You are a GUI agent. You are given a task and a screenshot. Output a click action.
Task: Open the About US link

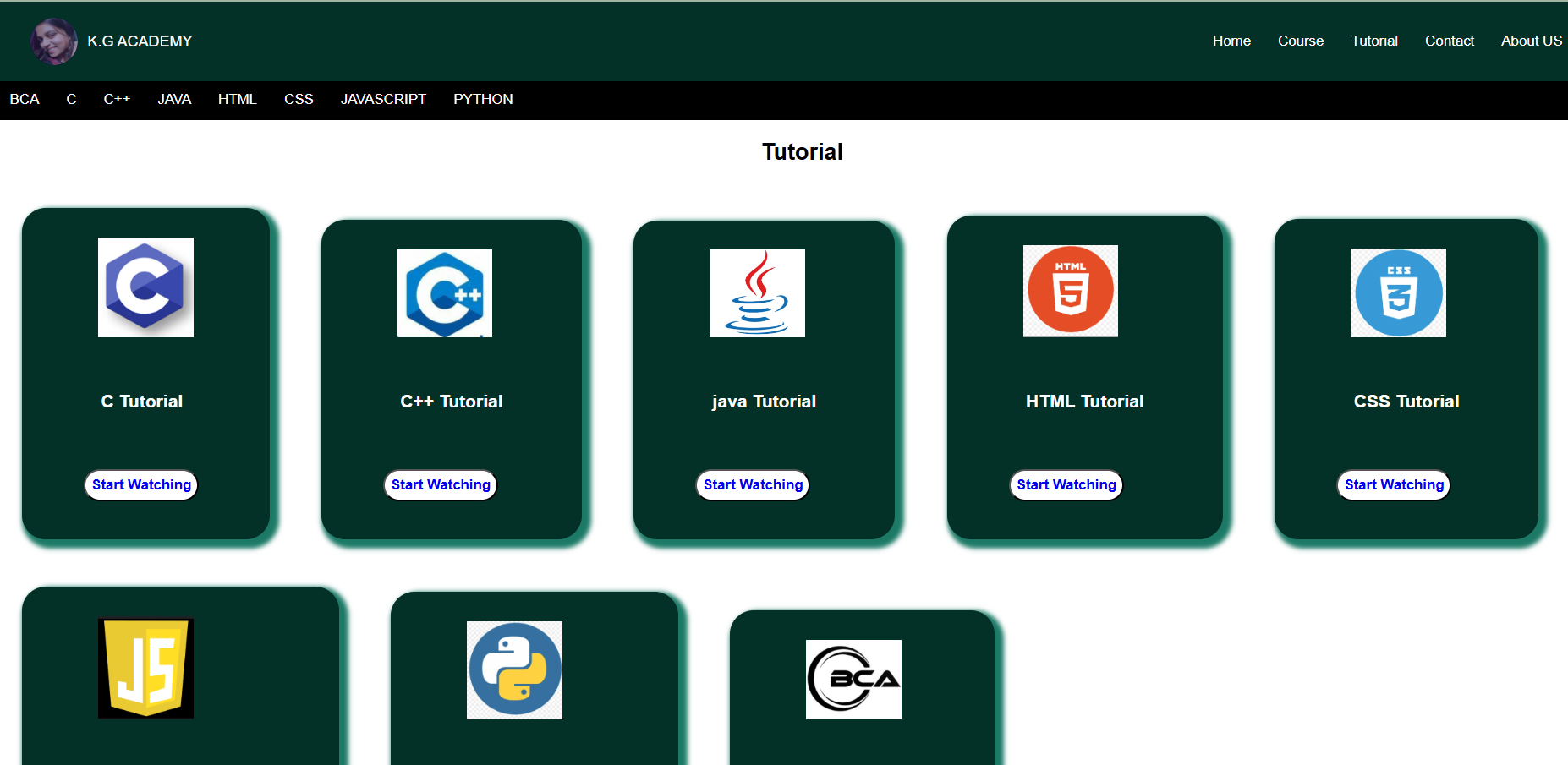point(1532,41)
